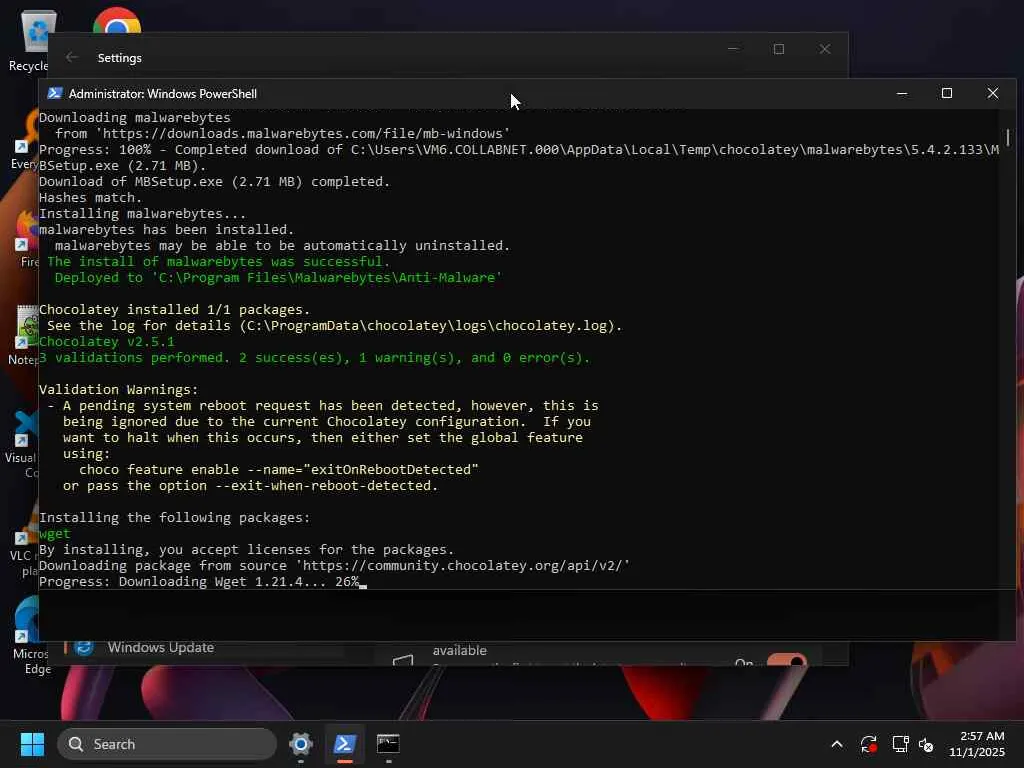1024x768 pixels.
Task: Close the Settings window
Action: [x=825, y=49]
